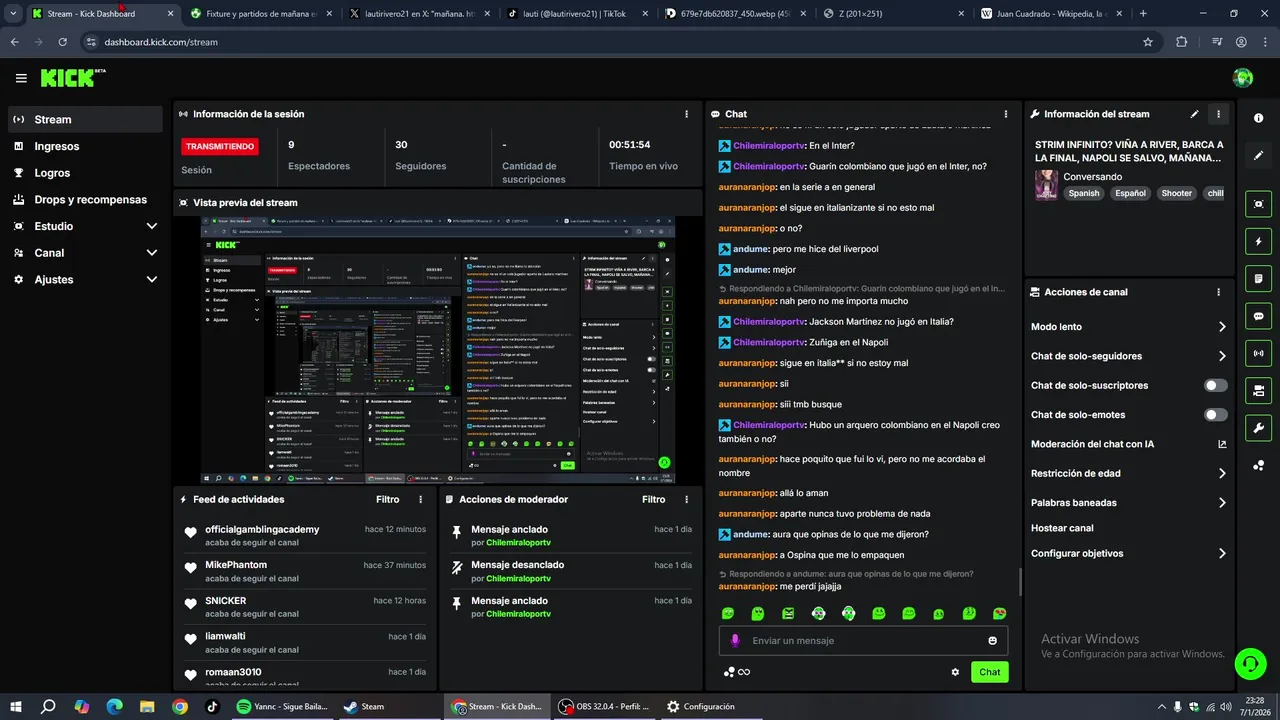Open the hamburger menu beside the Kick logo
1280x720 pixels.
pos(21,78)
